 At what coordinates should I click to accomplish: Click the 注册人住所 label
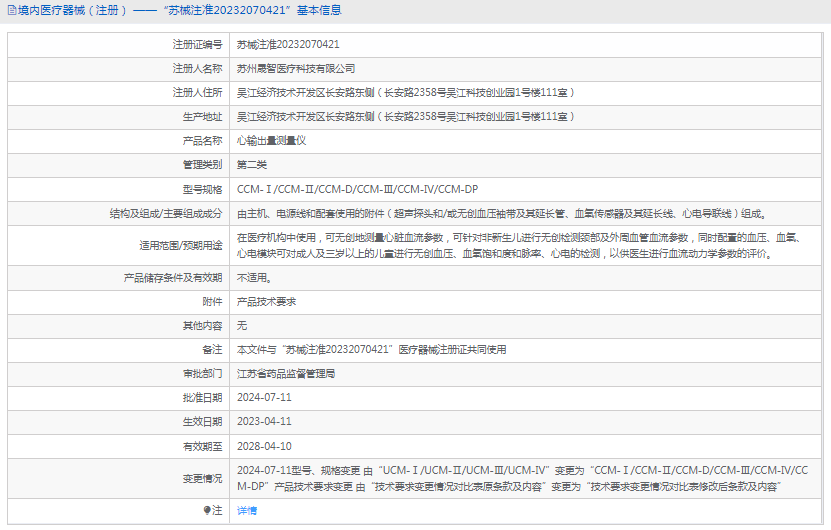click(x=197, y=93)
